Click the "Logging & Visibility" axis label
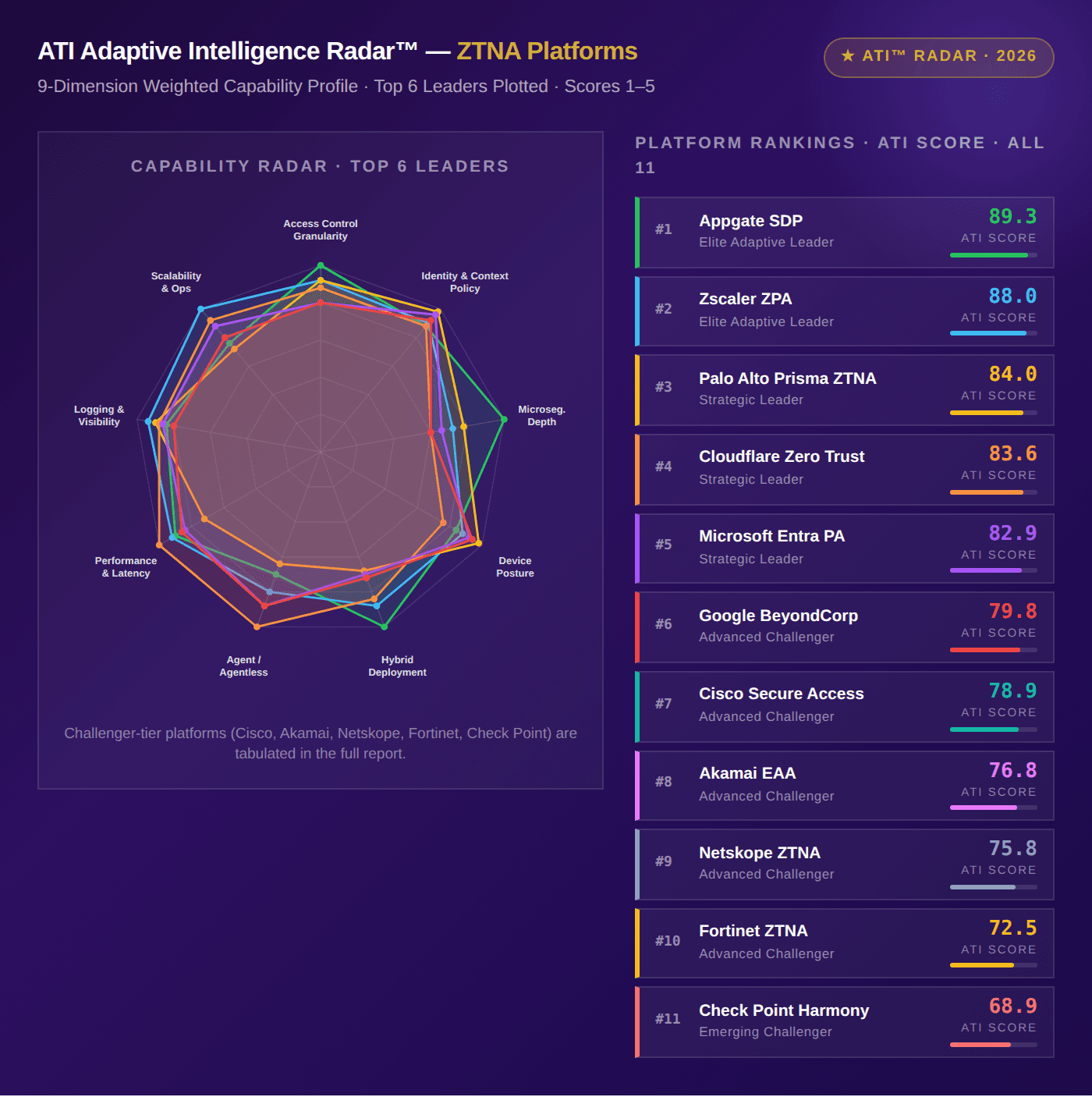The height and width of the screenshot is (1097, 1092). [x=99, y=416]
